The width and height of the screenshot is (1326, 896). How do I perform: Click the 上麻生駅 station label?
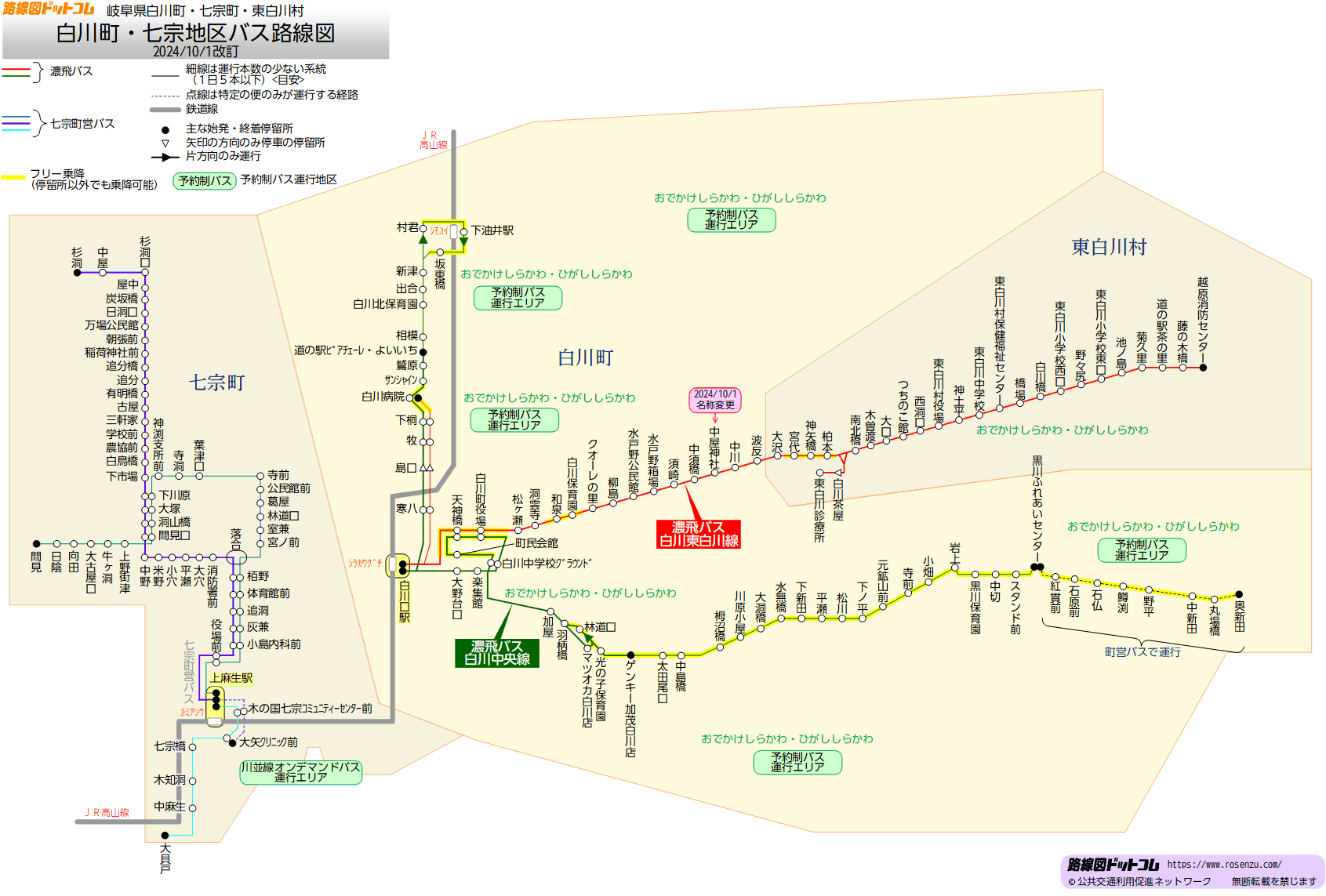click(x=231, y=678)
